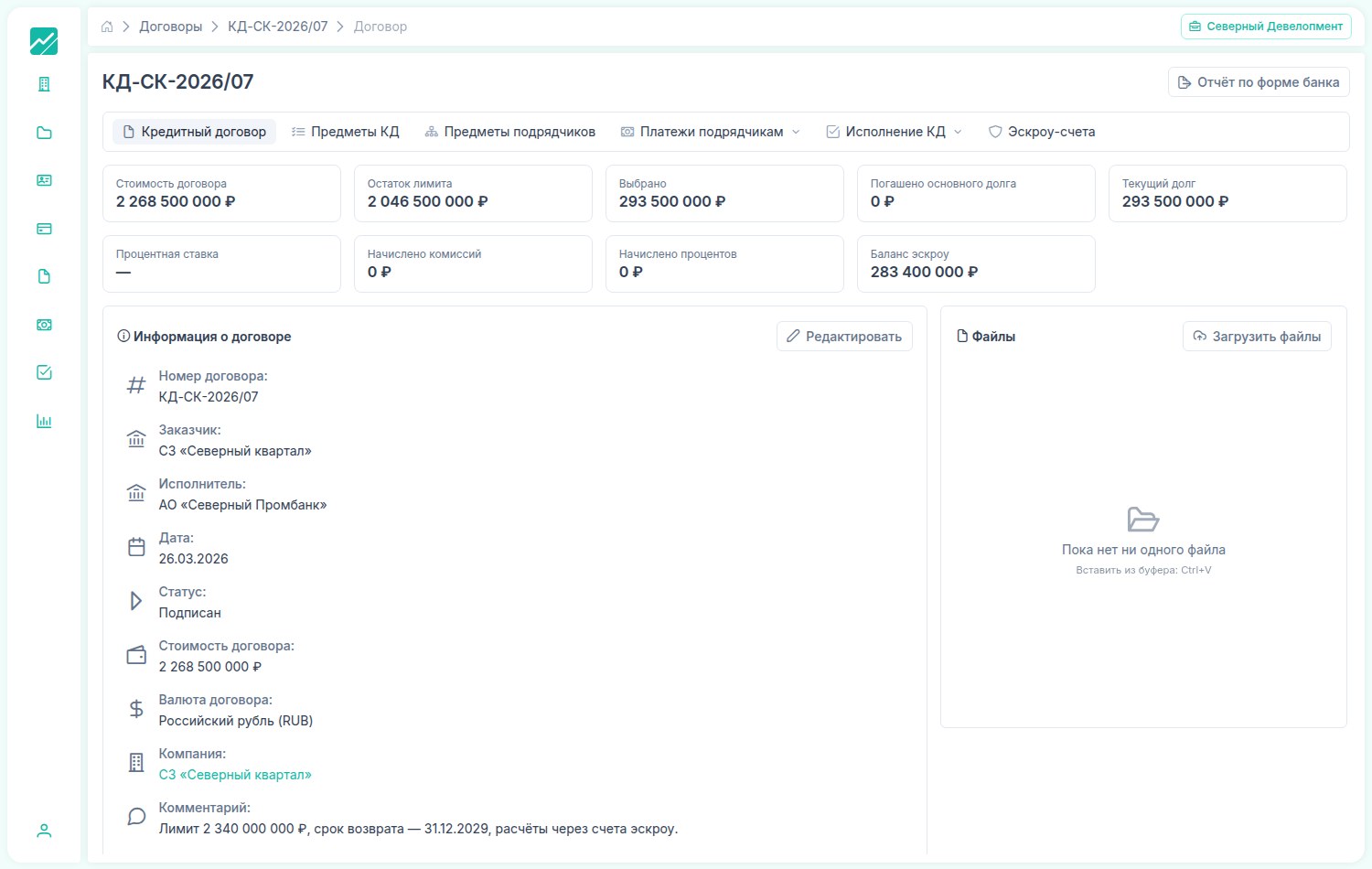Click the banknote icon in the sidebar
The width and height of the screenshot is (1372, 869).
(x=44, y=325)
